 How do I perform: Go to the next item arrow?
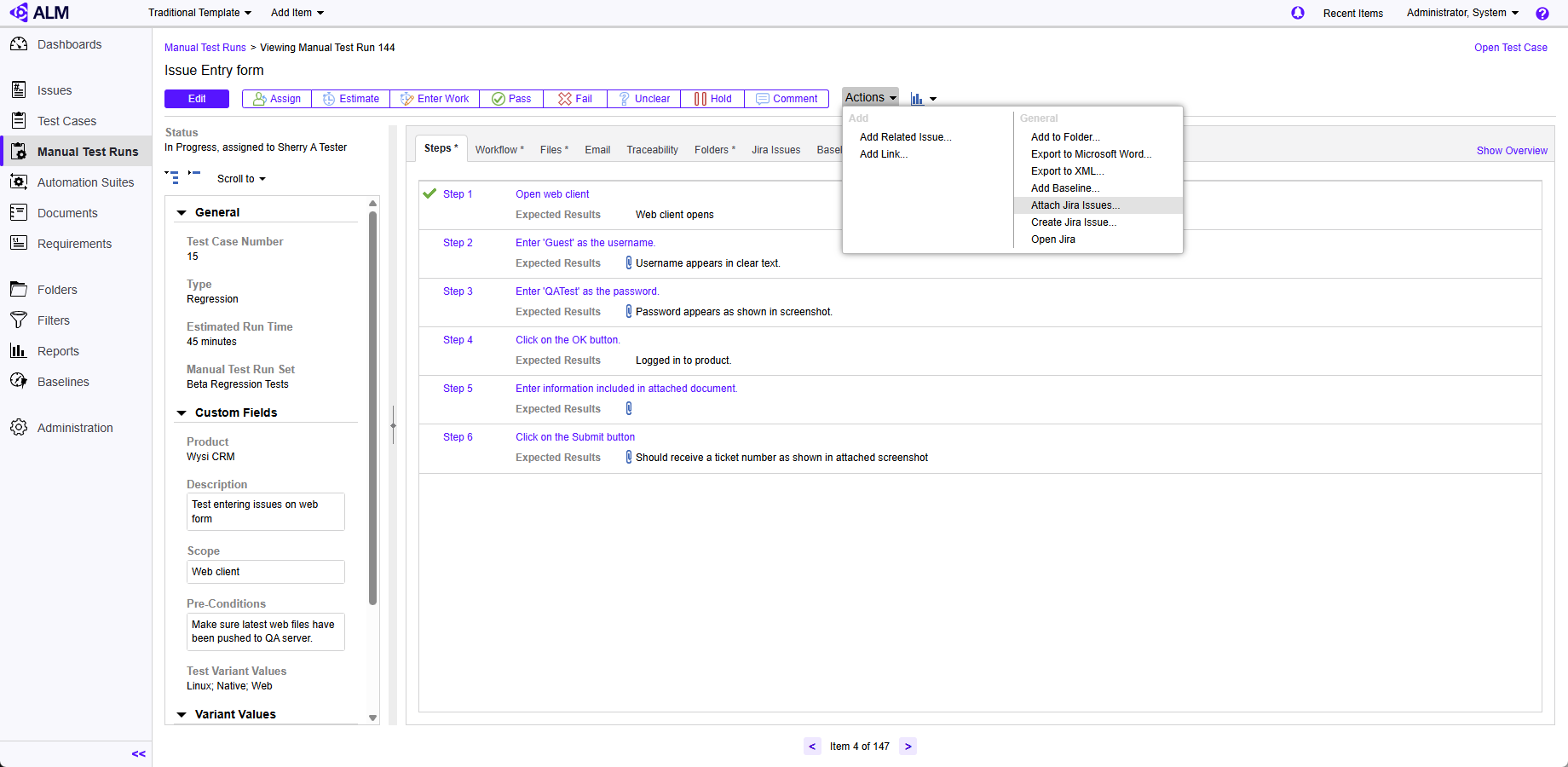tap(908, 747)
